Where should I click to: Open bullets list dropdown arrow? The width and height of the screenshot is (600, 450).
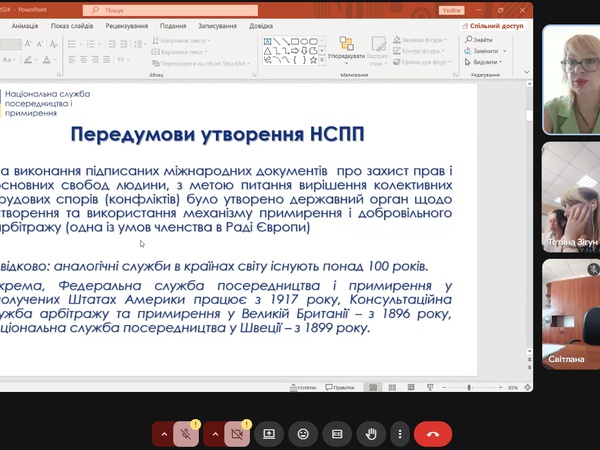pyautogui.click(x=81, y=44)
